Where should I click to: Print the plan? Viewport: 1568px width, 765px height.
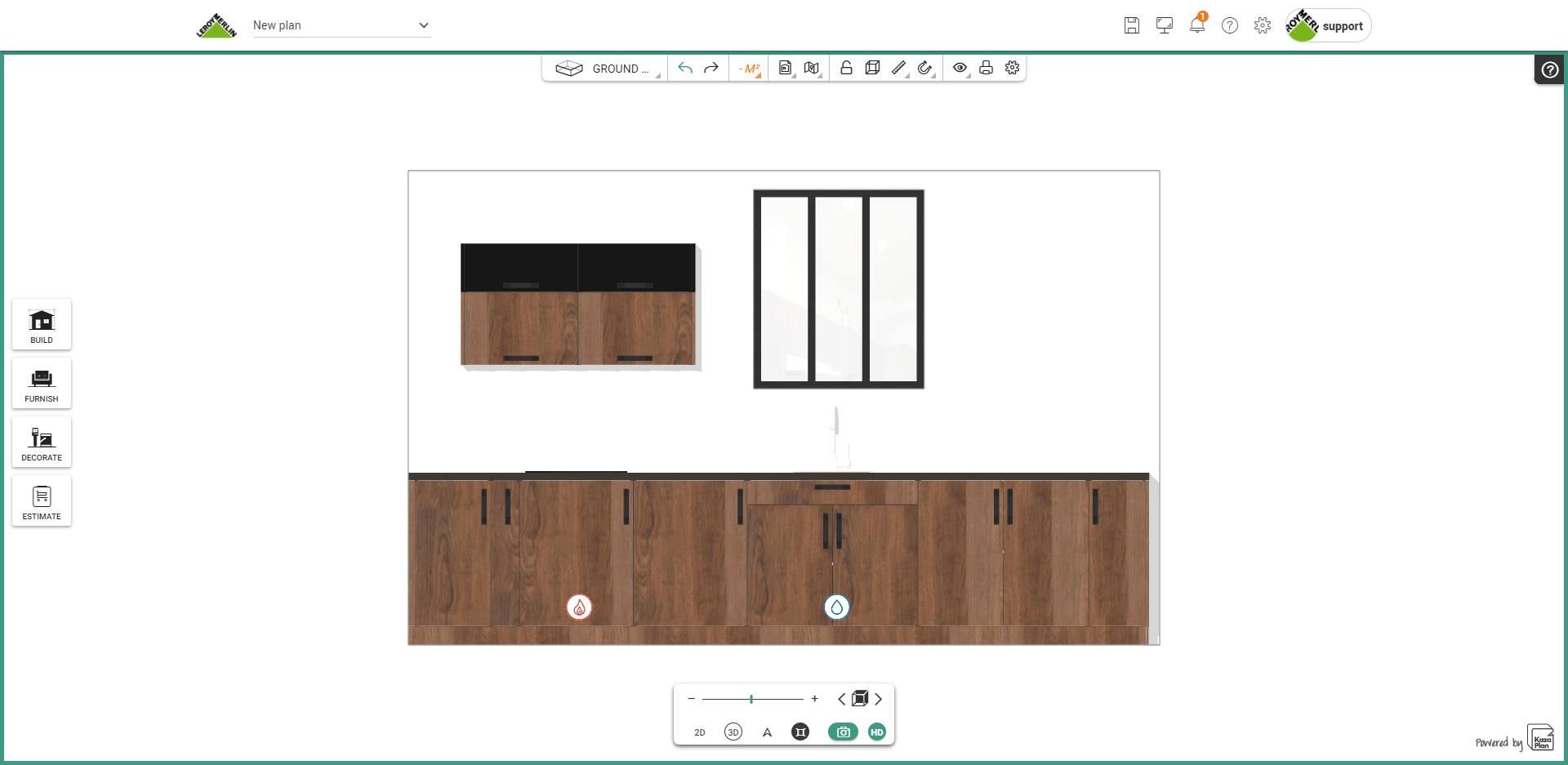987,69
